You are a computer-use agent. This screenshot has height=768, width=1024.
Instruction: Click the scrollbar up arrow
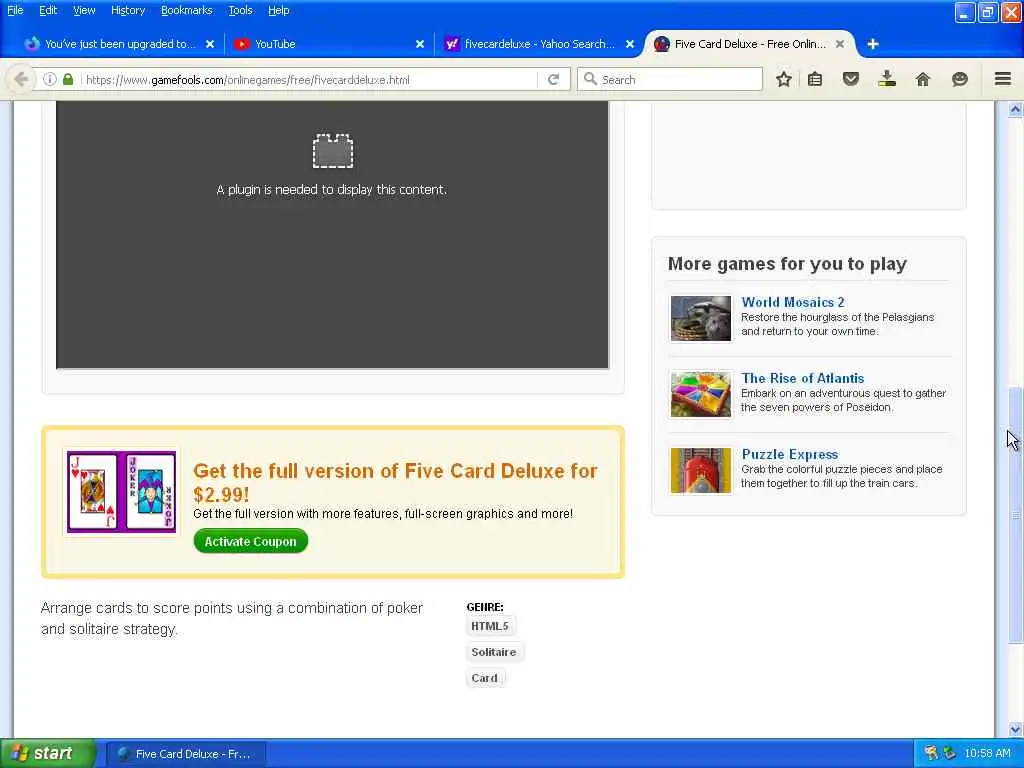click(1015, 109)
